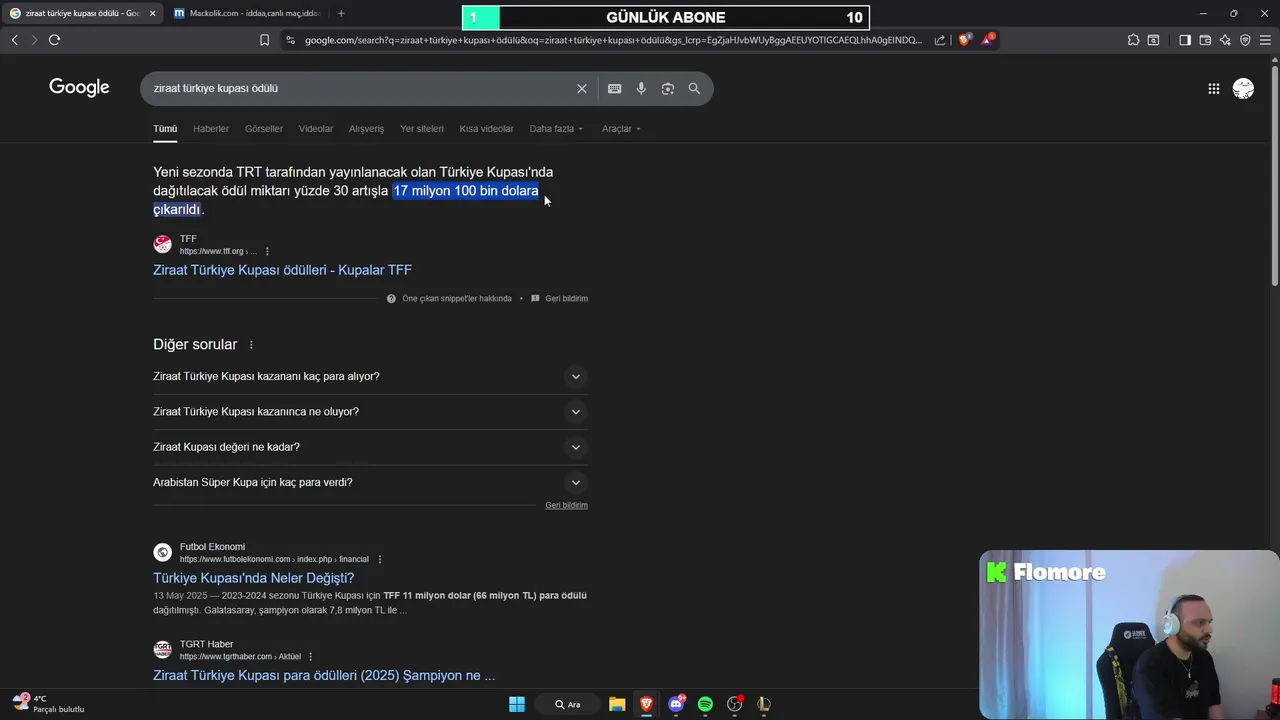Switch to the Mackolik.com browser tab

pyautogui.click(x=247, y=13)
